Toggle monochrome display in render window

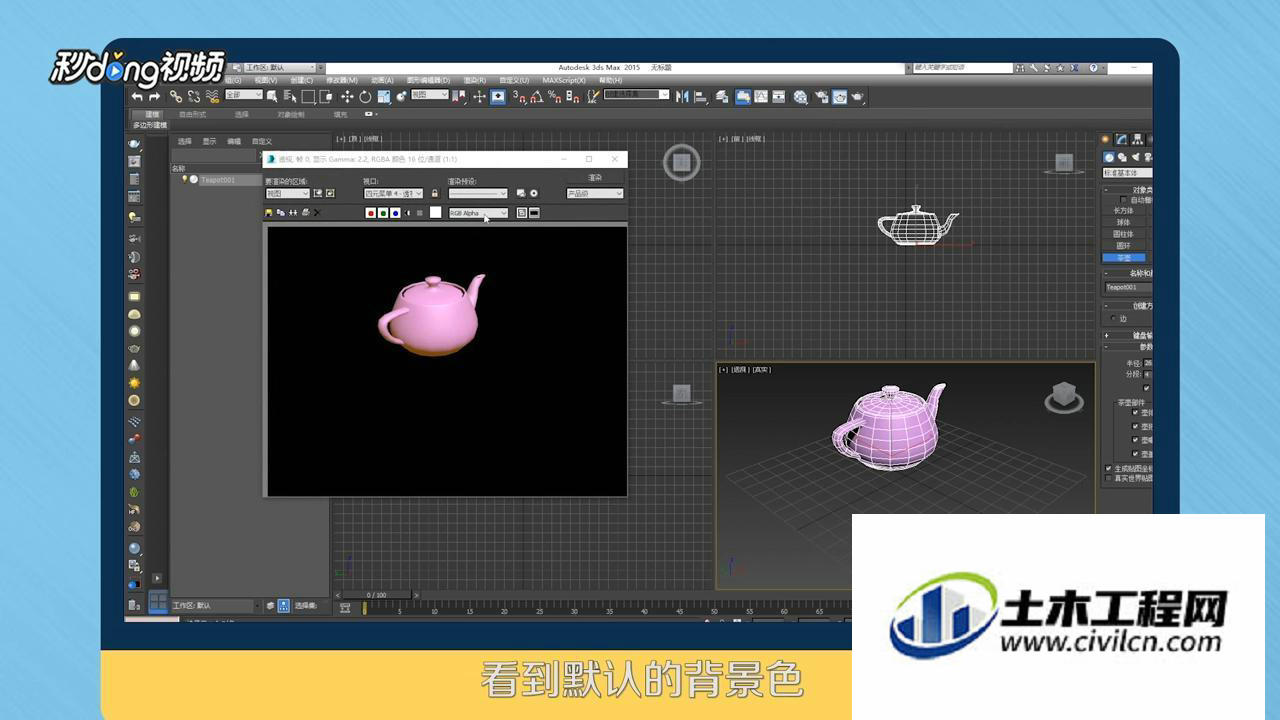point(419,213)
